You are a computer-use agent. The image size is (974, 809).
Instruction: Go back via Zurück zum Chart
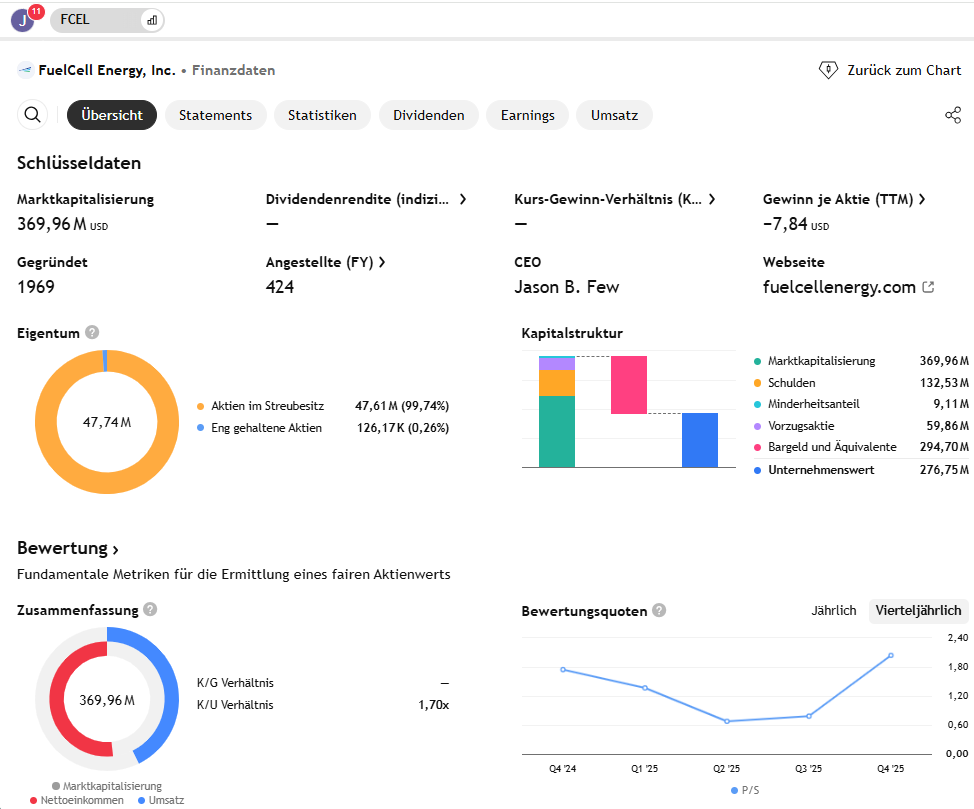tap(890, 70)
